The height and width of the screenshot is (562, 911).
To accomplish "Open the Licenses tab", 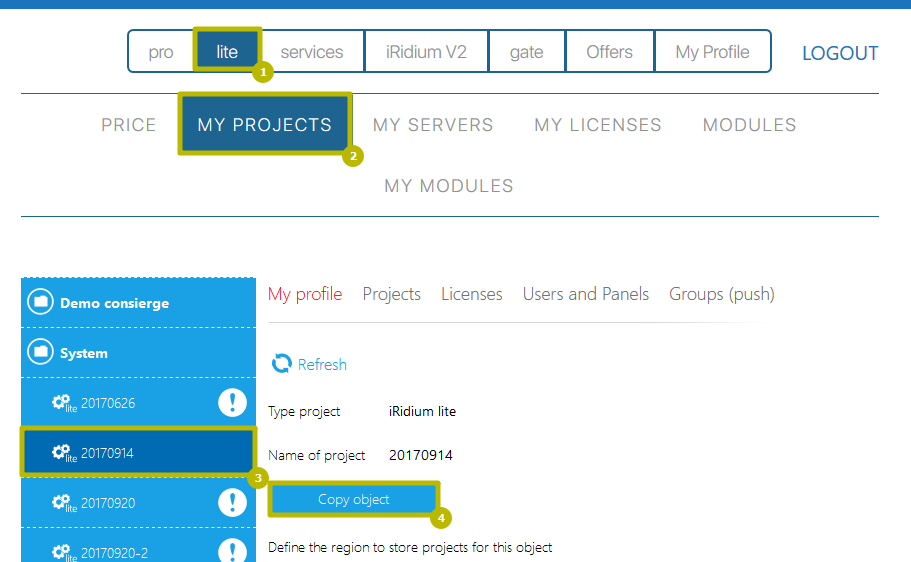I will 471,294.
